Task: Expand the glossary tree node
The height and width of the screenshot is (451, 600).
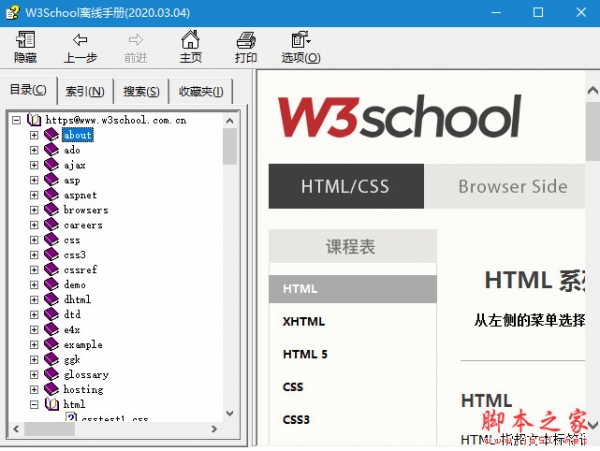Action: click(34, 374)
